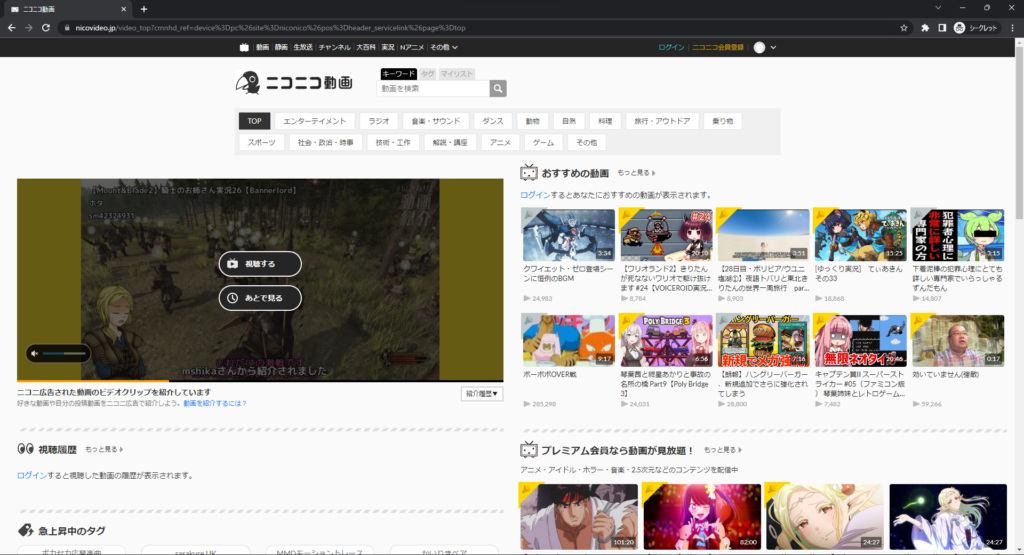Click the 動画を検索 search field
The width and height of the screenshot is (1024, 555).
[434, 88]
